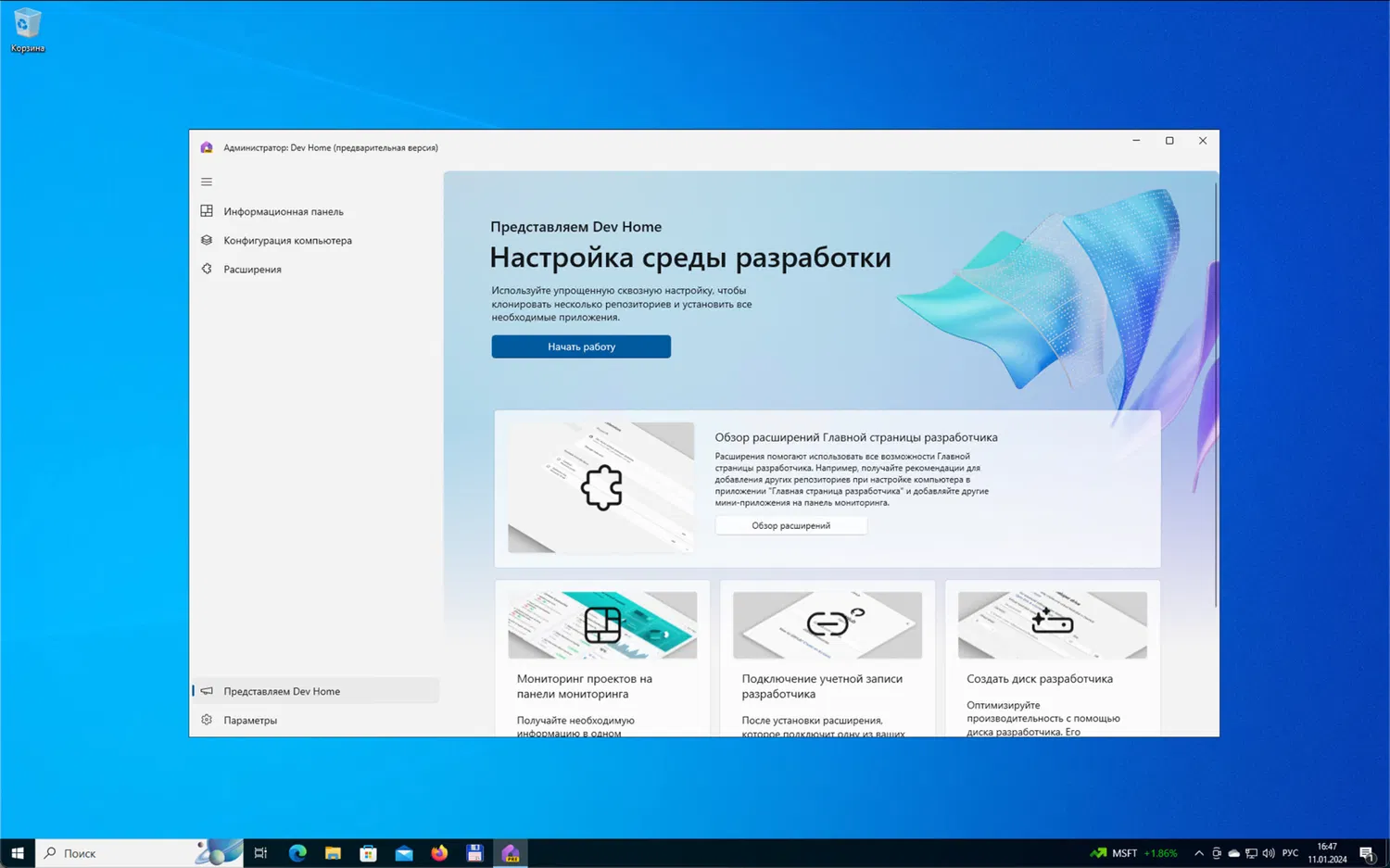1390x868 pixels.
Task: Open the Recycle Bin desktop icon
Action: click(x=28, y=30)
